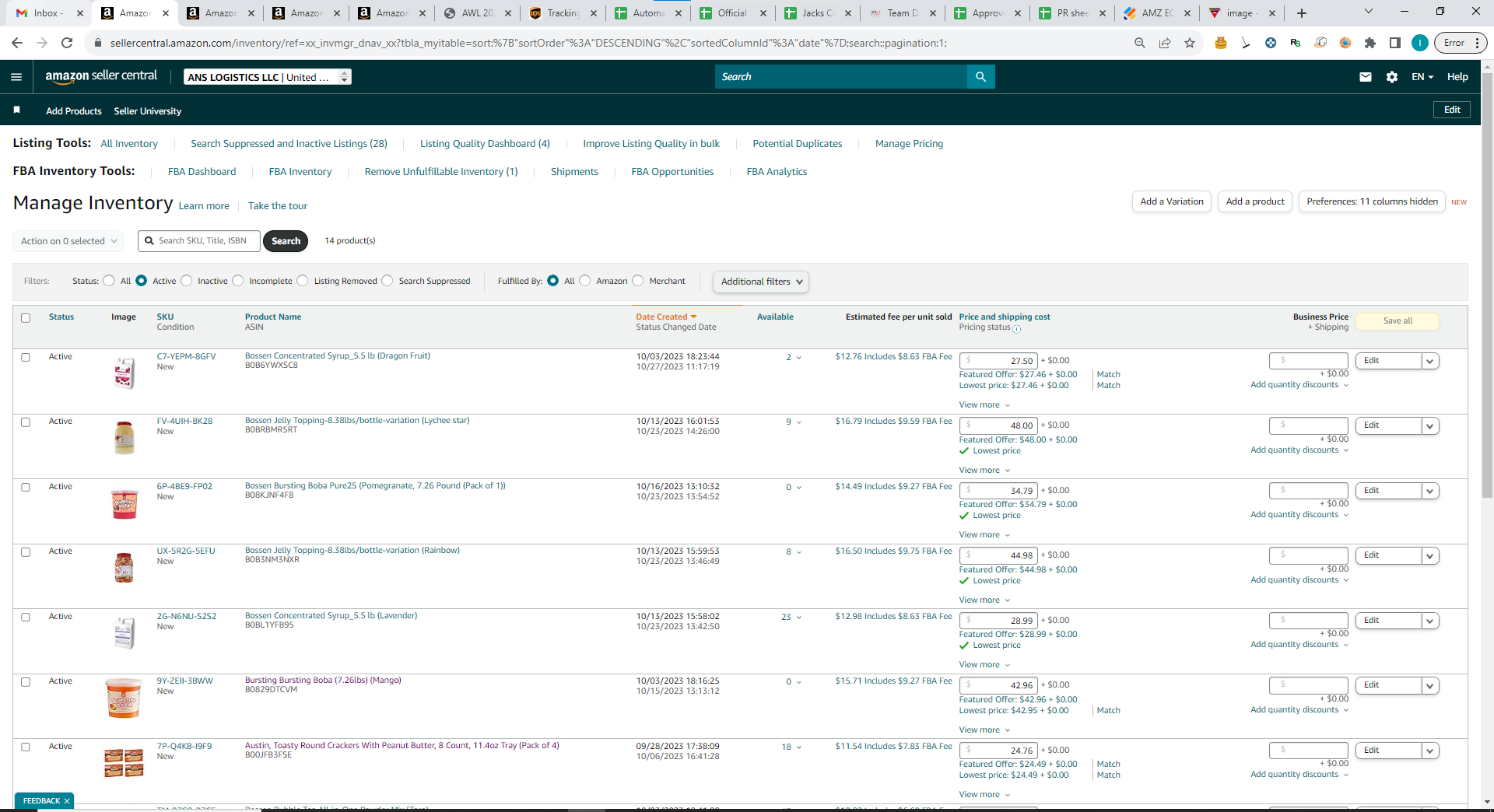Select the Inactive status radio button
This screenshot has width=1494, height=812.
187,281
